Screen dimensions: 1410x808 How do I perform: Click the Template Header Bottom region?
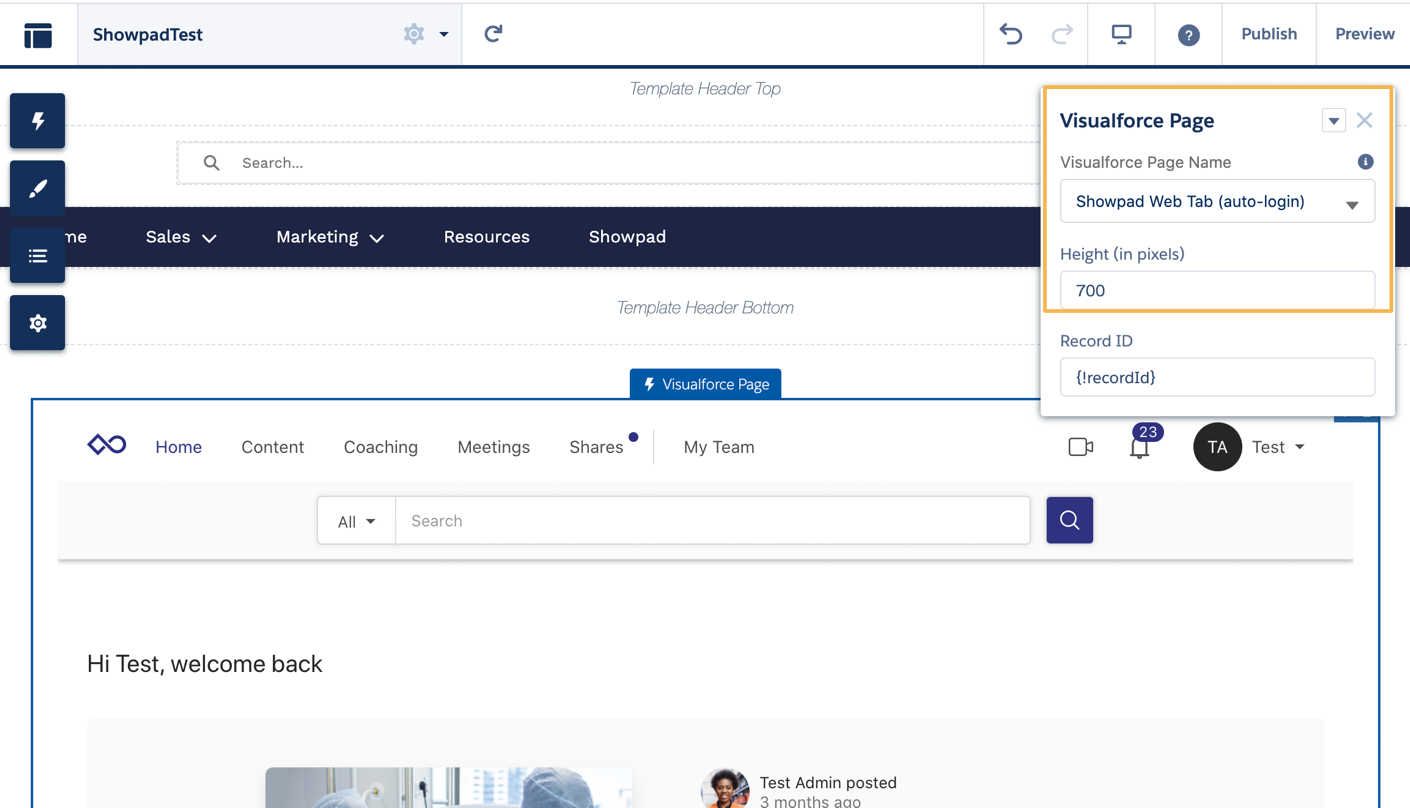click(705, 308)
